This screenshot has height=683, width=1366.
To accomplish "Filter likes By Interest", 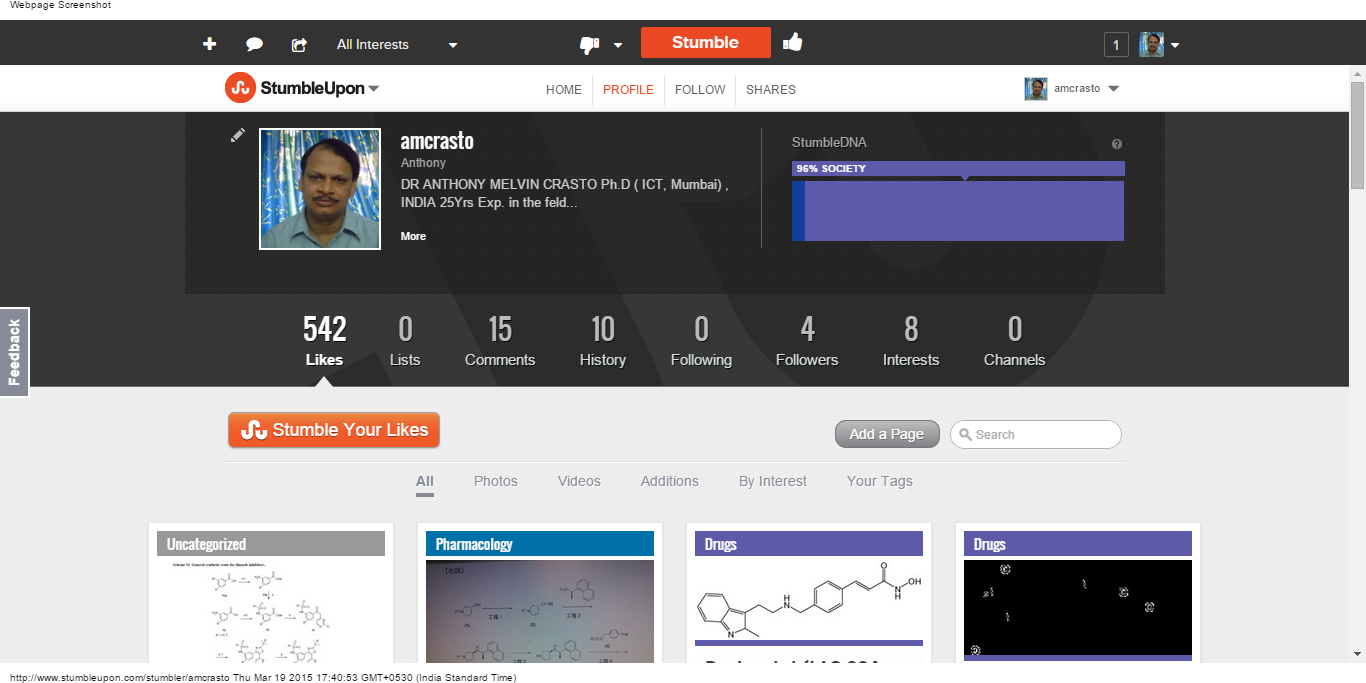I will [x=773, y=481].
